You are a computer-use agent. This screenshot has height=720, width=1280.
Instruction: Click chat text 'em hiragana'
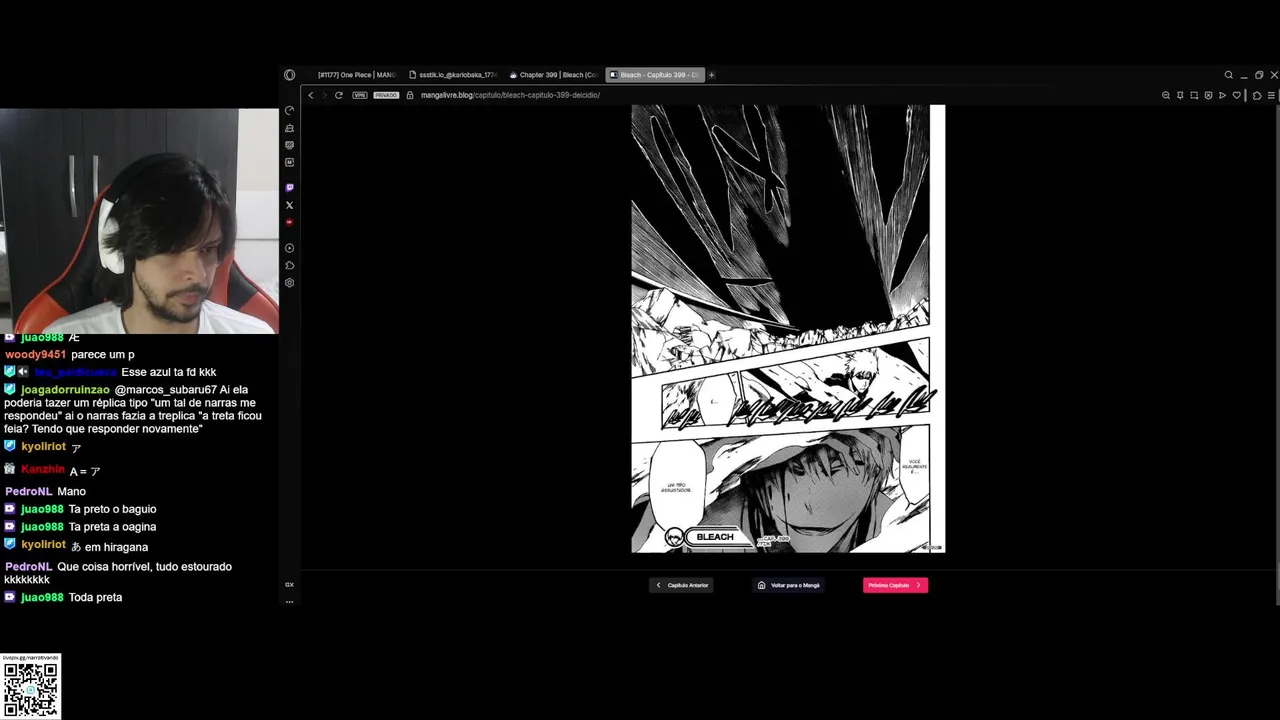pos(116,547)
